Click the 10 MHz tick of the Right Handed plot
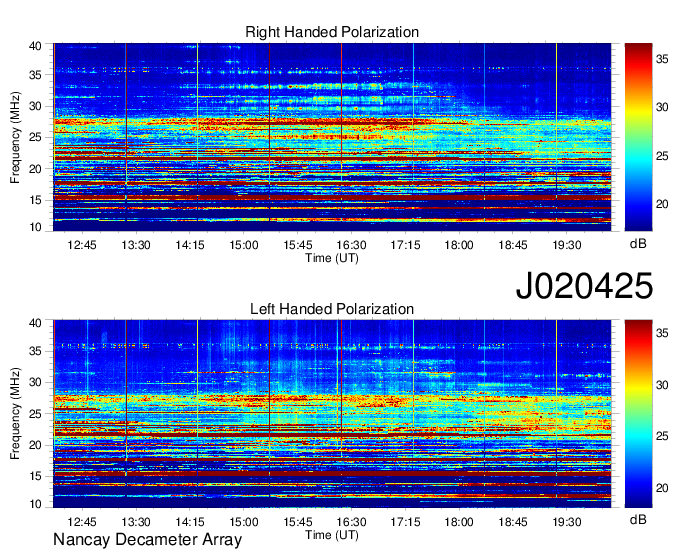 [35, 227]
